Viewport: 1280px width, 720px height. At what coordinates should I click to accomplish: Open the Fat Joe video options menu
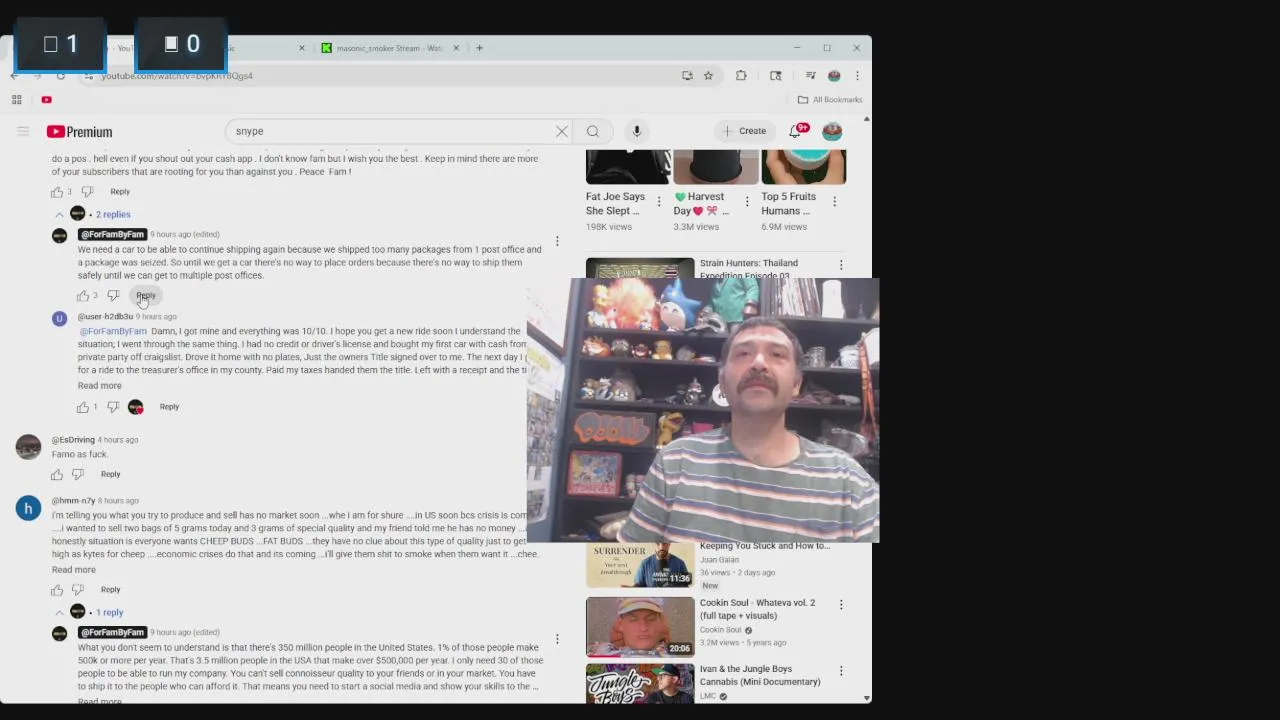point(659,201)
